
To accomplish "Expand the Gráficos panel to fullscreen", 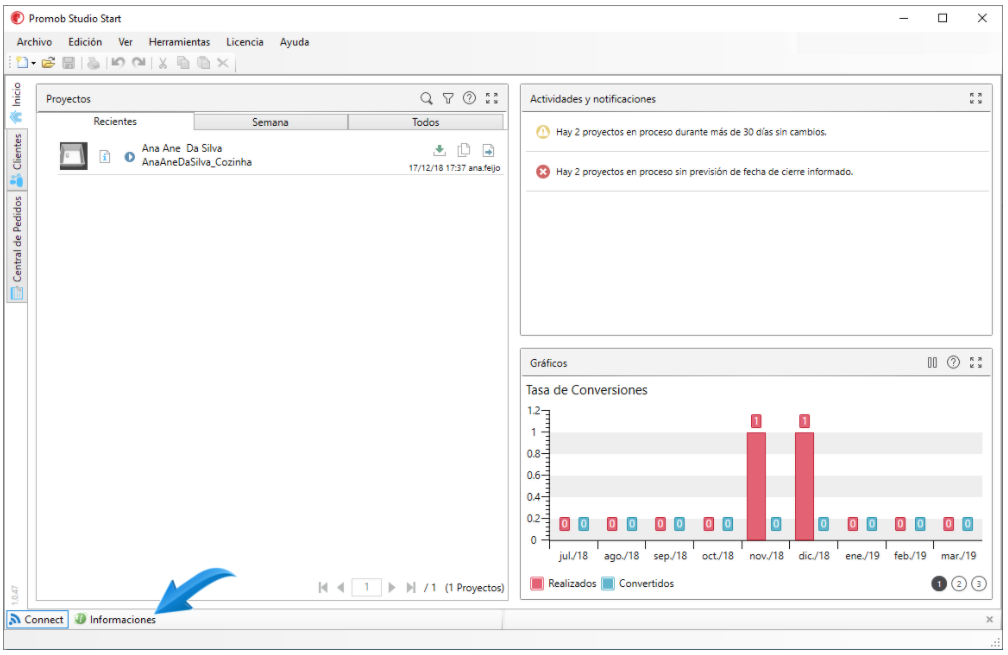I will point(976,363).
